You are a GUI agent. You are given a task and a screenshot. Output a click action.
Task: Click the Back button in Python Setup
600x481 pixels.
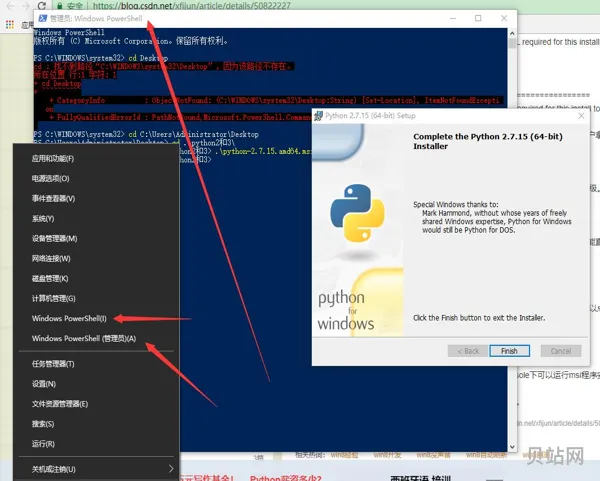(468, 351)
